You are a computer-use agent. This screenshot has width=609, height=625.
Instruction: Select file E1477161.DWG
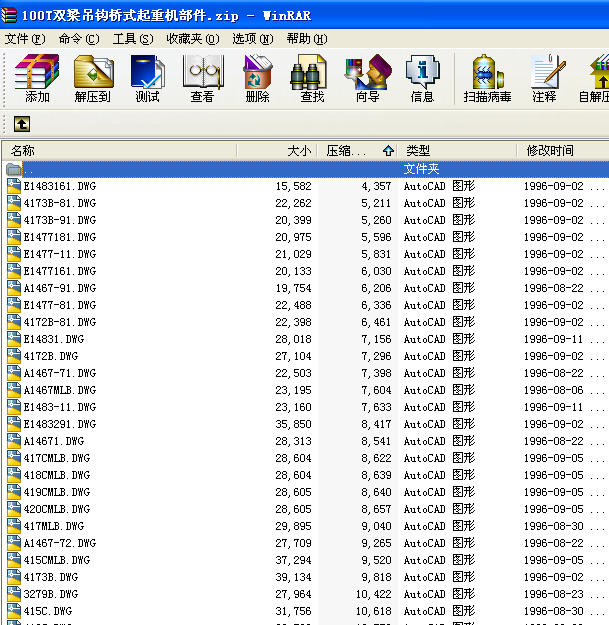[60, 271]
